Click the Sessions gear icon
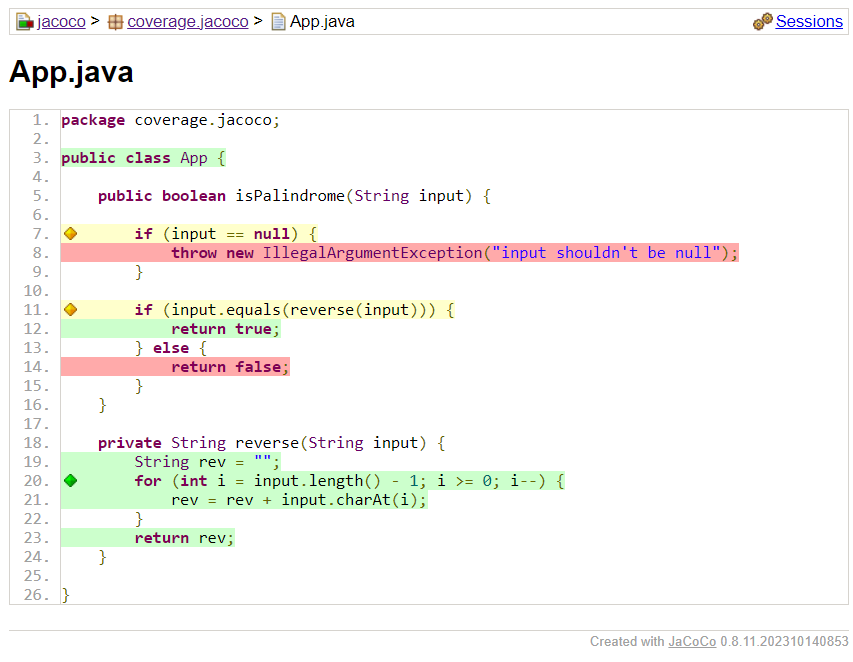Image resolution: width=853 pixels, height=662 pixels. pyautogui.click(x=763, y=21)
